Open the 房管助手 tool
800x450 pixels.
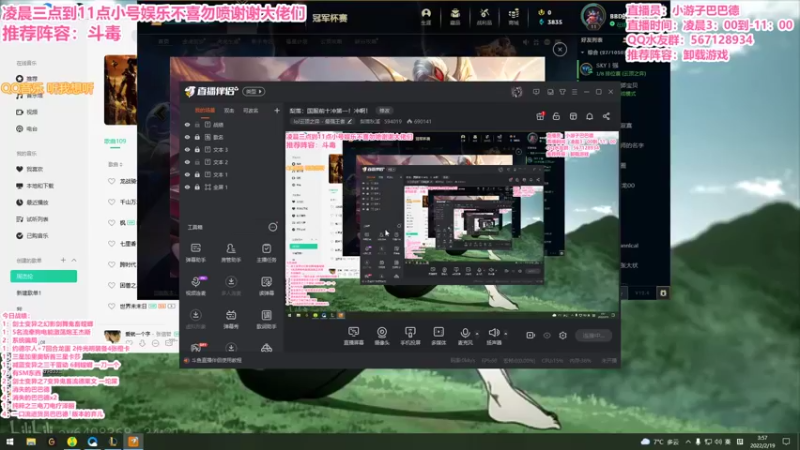231,253
